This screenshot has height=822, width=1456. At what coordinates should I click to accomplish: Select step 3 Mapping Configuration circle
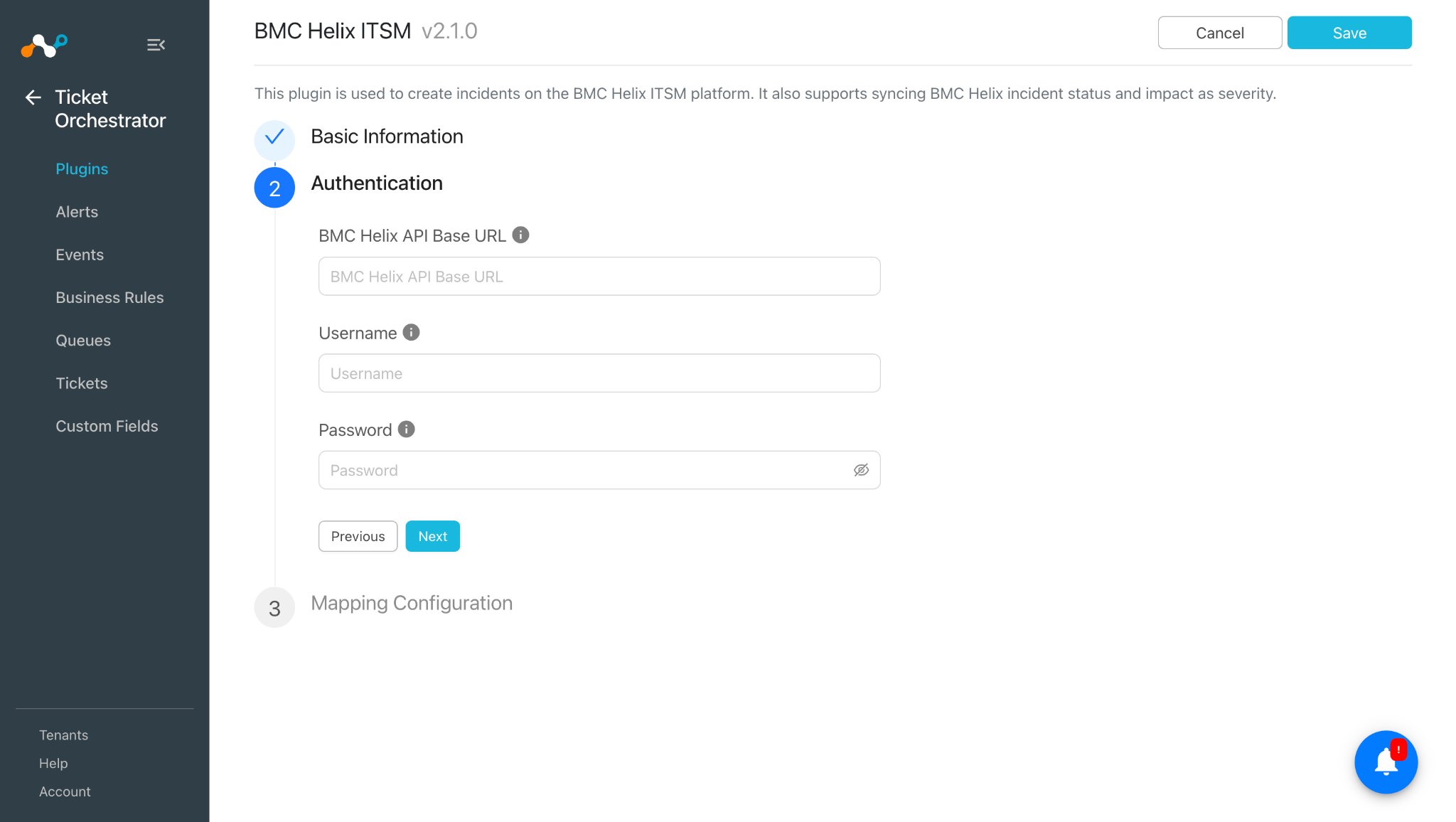(x=274, y=607)
